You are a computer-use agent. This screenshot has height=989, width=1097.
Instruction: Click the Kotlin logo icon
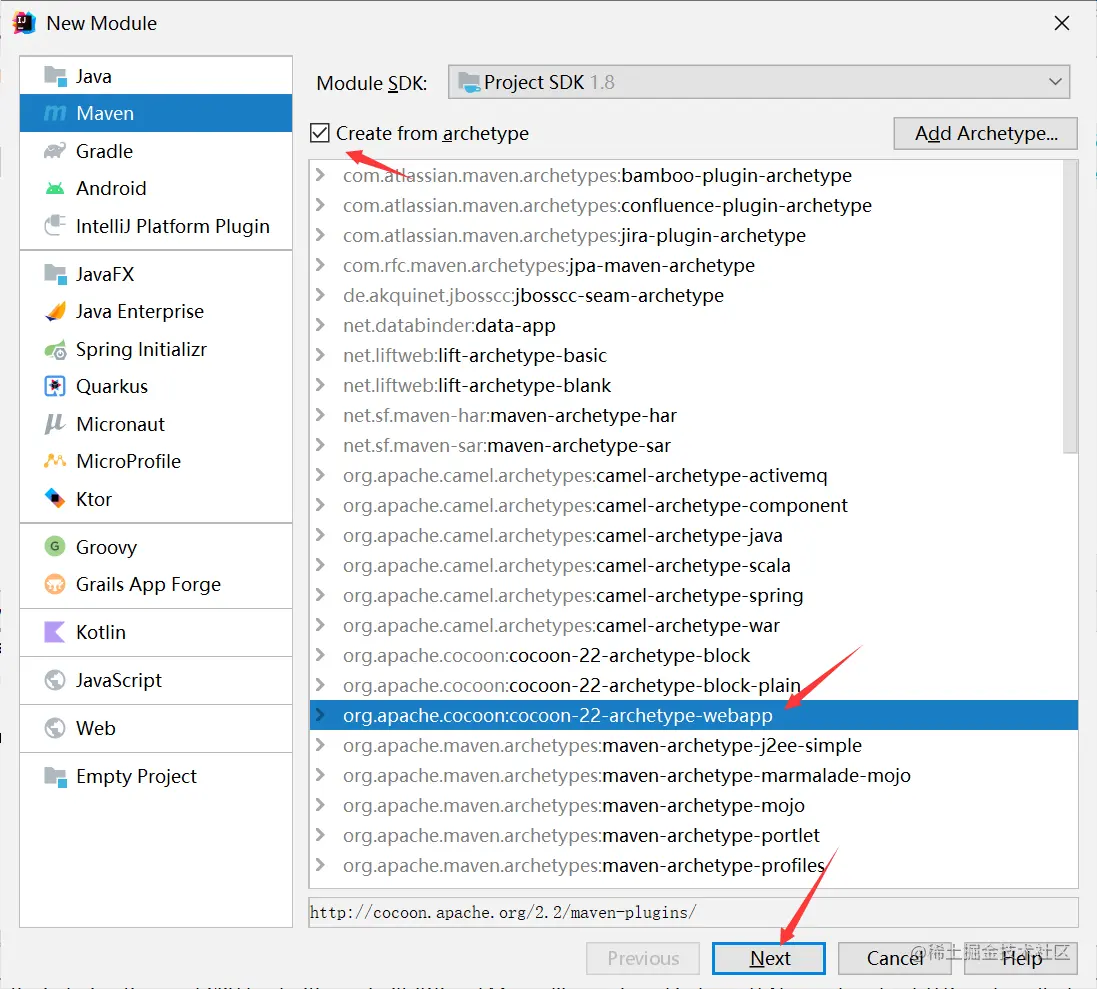55,632
